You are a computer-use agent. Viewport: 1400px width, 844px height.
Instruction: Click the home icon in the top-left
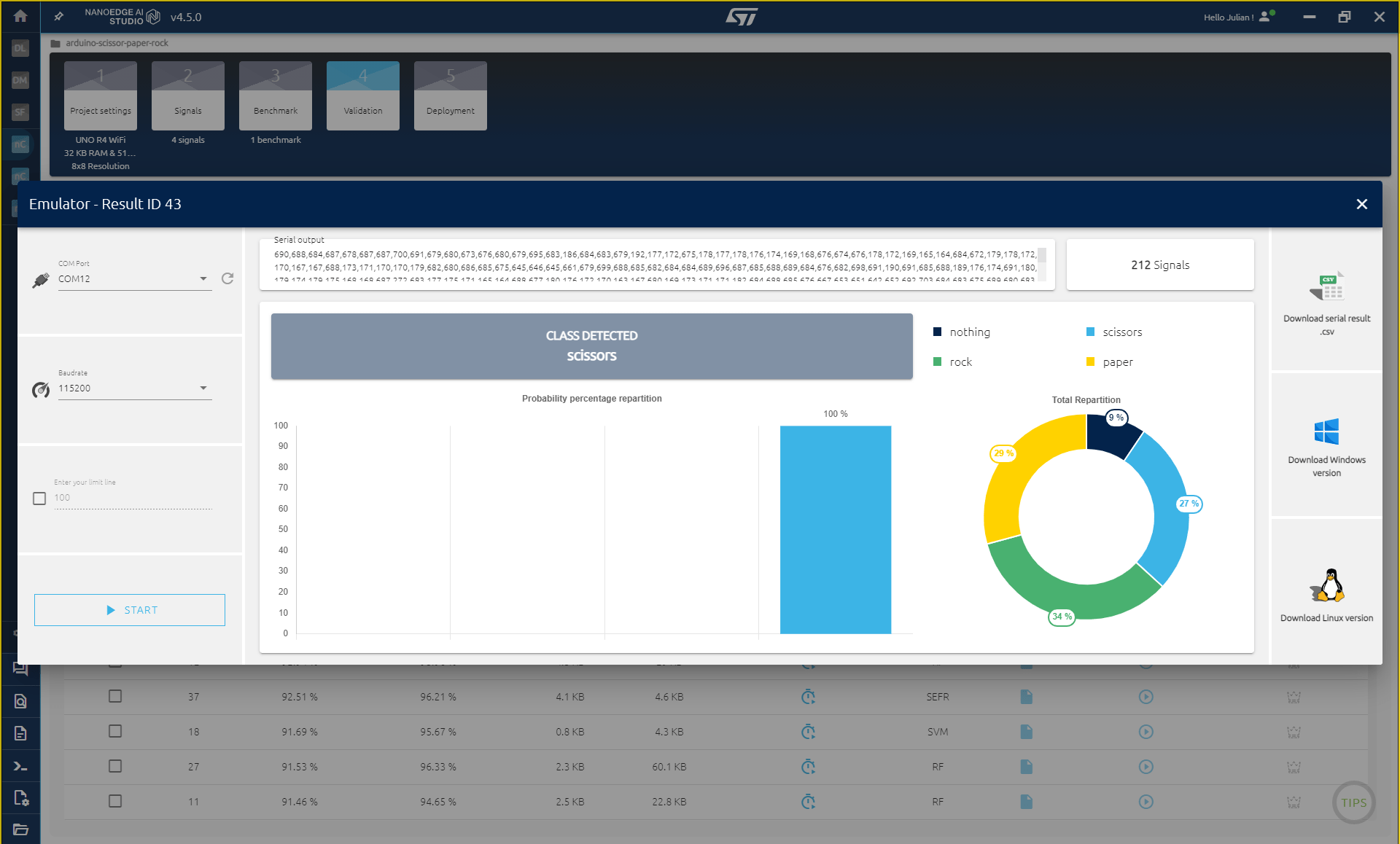point(20,16)
